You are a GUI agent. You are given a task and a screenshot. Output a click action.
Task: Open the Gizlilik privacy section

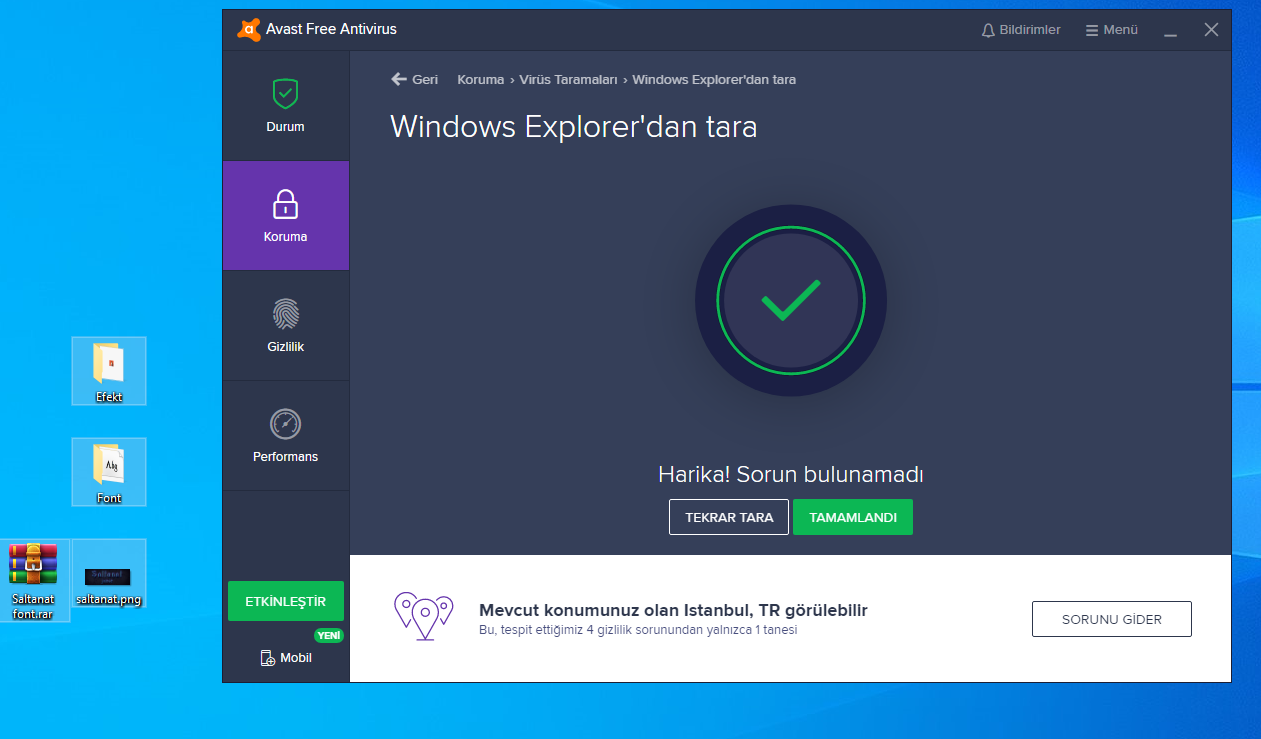(285, 326)
